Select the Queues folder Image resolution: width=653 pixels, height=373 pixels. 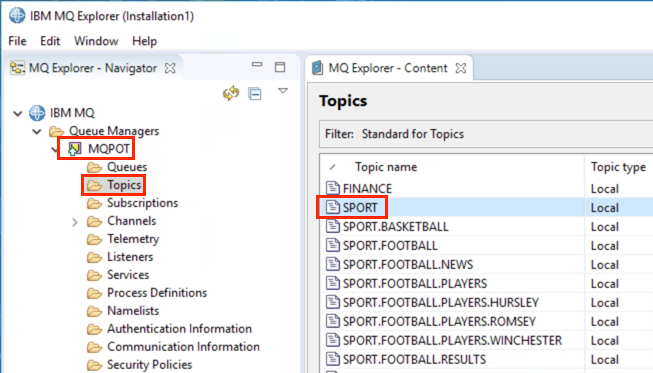127,167
